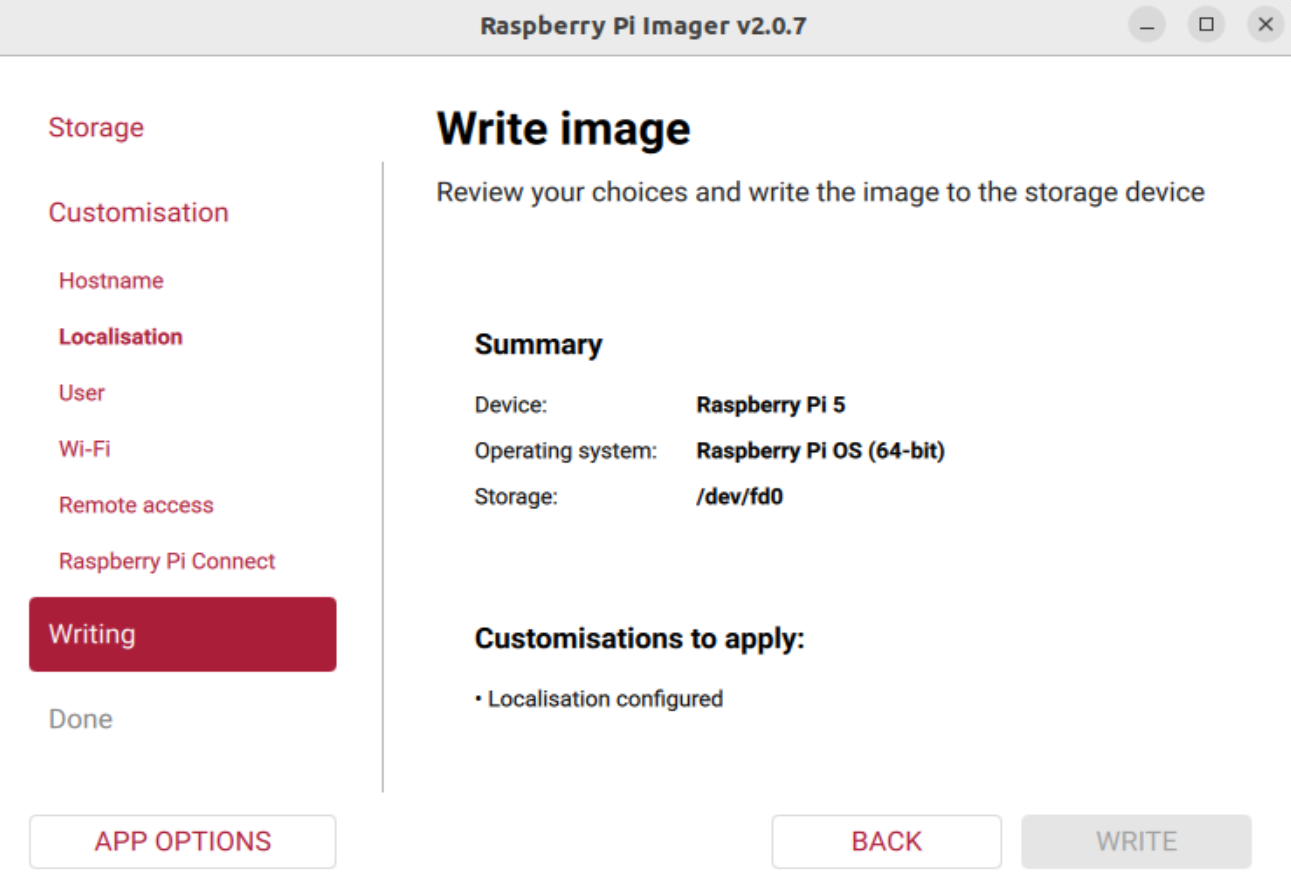This screenshot has height=893, width=1291.
Task: Open Raspberry Pi Connect step
Action: (x=167, y=561)
